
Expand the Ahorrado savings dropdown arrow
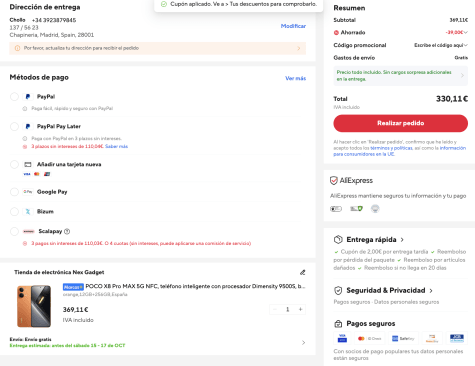tap(466, 32)
